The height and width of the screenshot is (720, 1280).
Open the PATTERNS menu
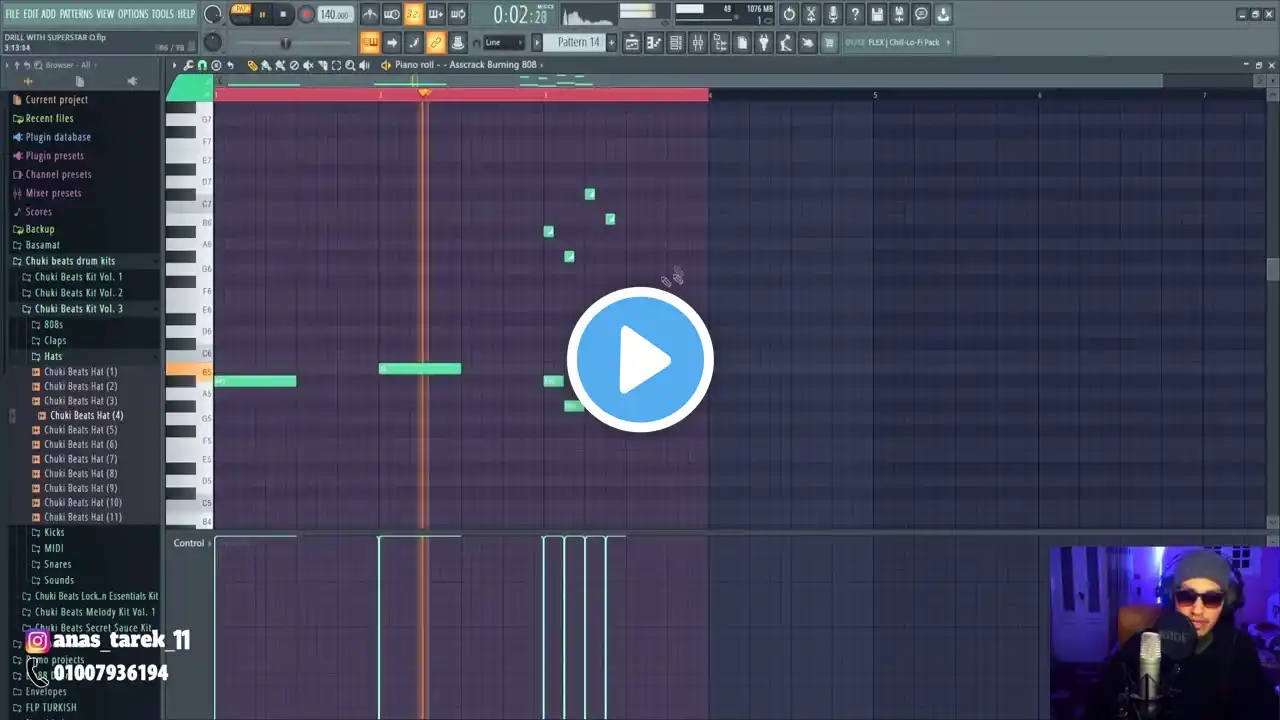click(x=76, y=14)
